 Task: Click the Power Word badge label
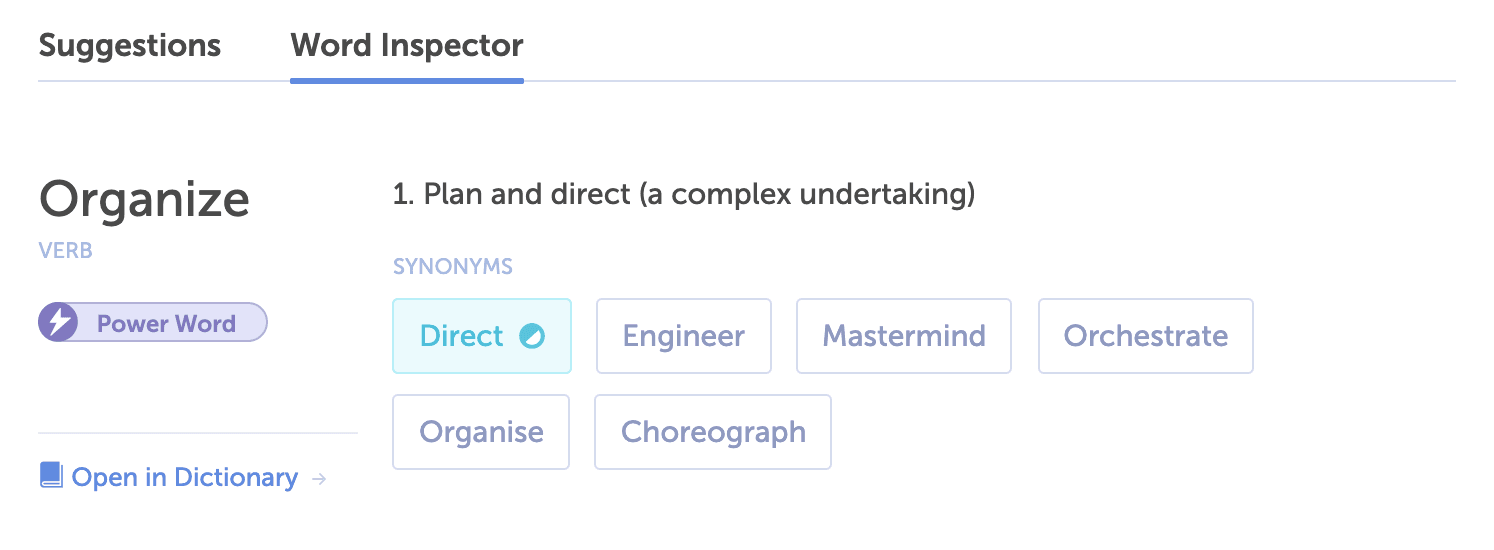click(x=166, y=324)
